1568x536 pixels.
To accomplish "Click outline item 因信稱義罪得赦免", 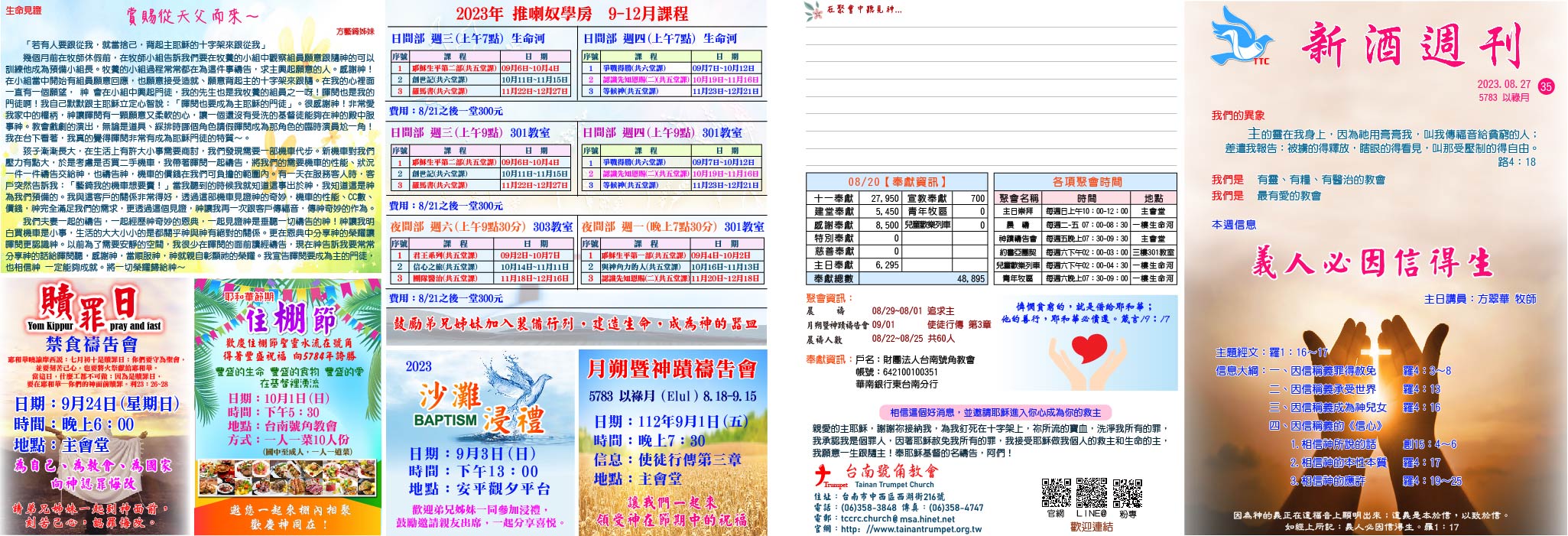I will pos(1333,371).
